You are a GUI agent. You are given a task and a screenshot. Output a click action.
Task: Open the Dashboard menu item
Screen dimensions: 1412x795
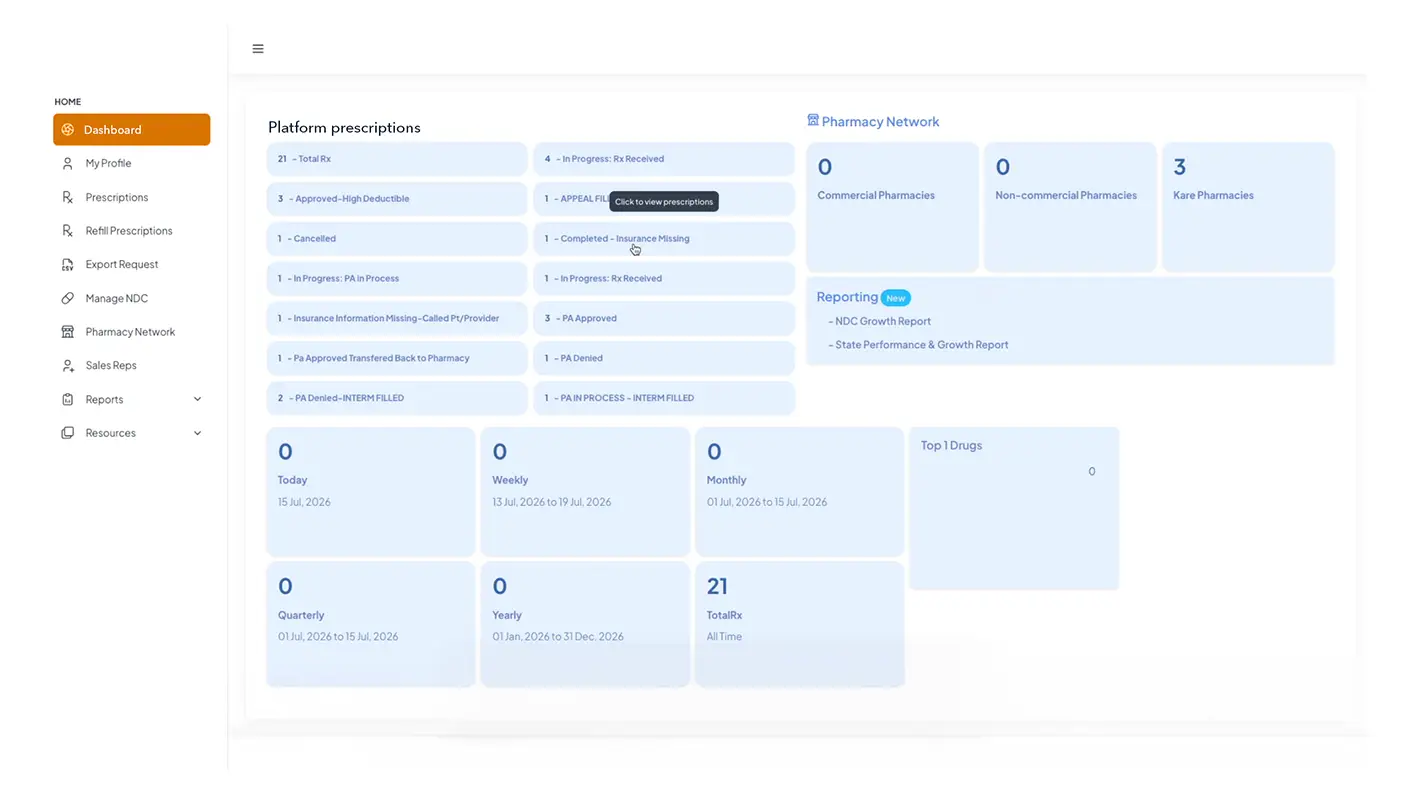132,130
